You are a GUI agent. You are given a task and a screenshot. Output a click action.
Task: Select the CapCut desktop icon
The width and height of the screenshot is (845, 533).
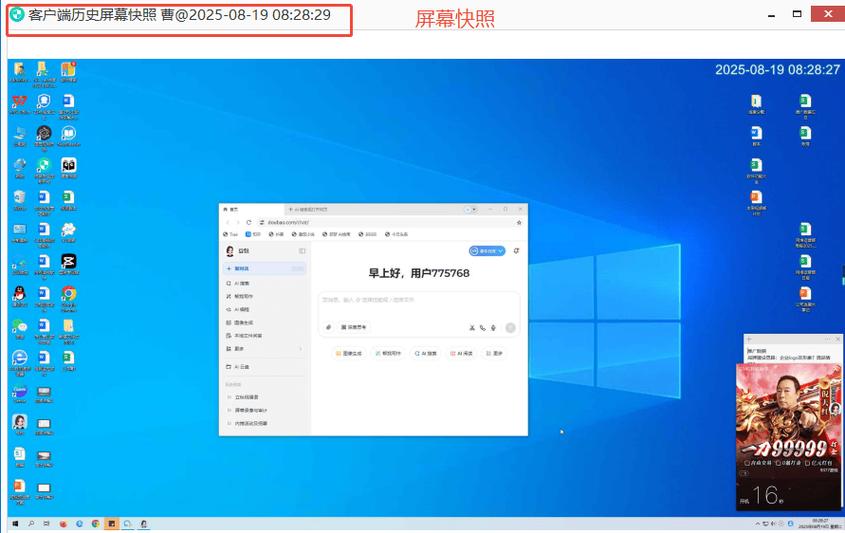[x=68, y=264]
